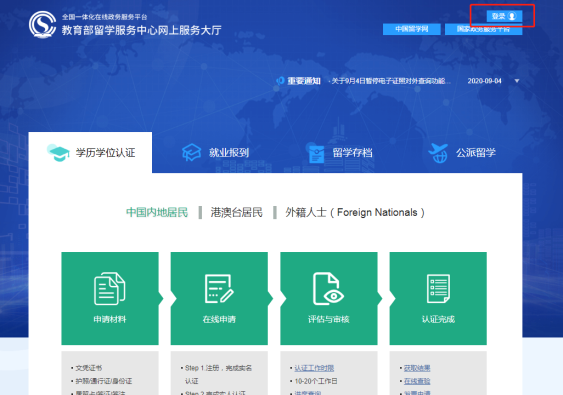Click the 重要通知 speaker icon
This screenshot has width=563, height=395.
tap(280, 81)
